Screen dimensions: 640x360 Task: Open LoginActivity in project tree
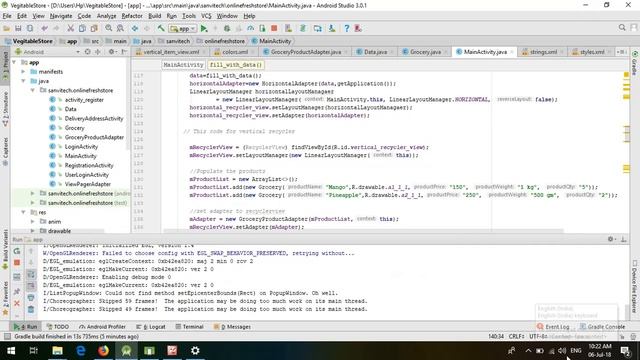point(81,147)
